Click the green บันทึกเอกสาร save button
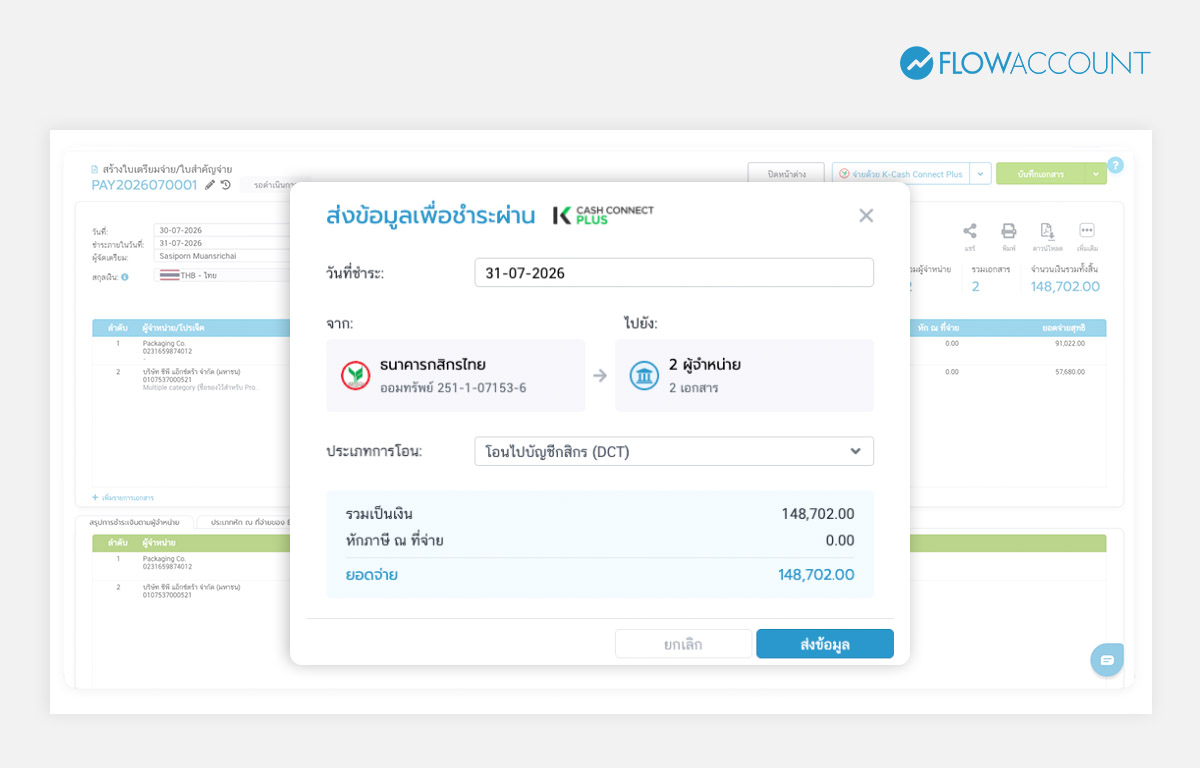 [1040, 174]
